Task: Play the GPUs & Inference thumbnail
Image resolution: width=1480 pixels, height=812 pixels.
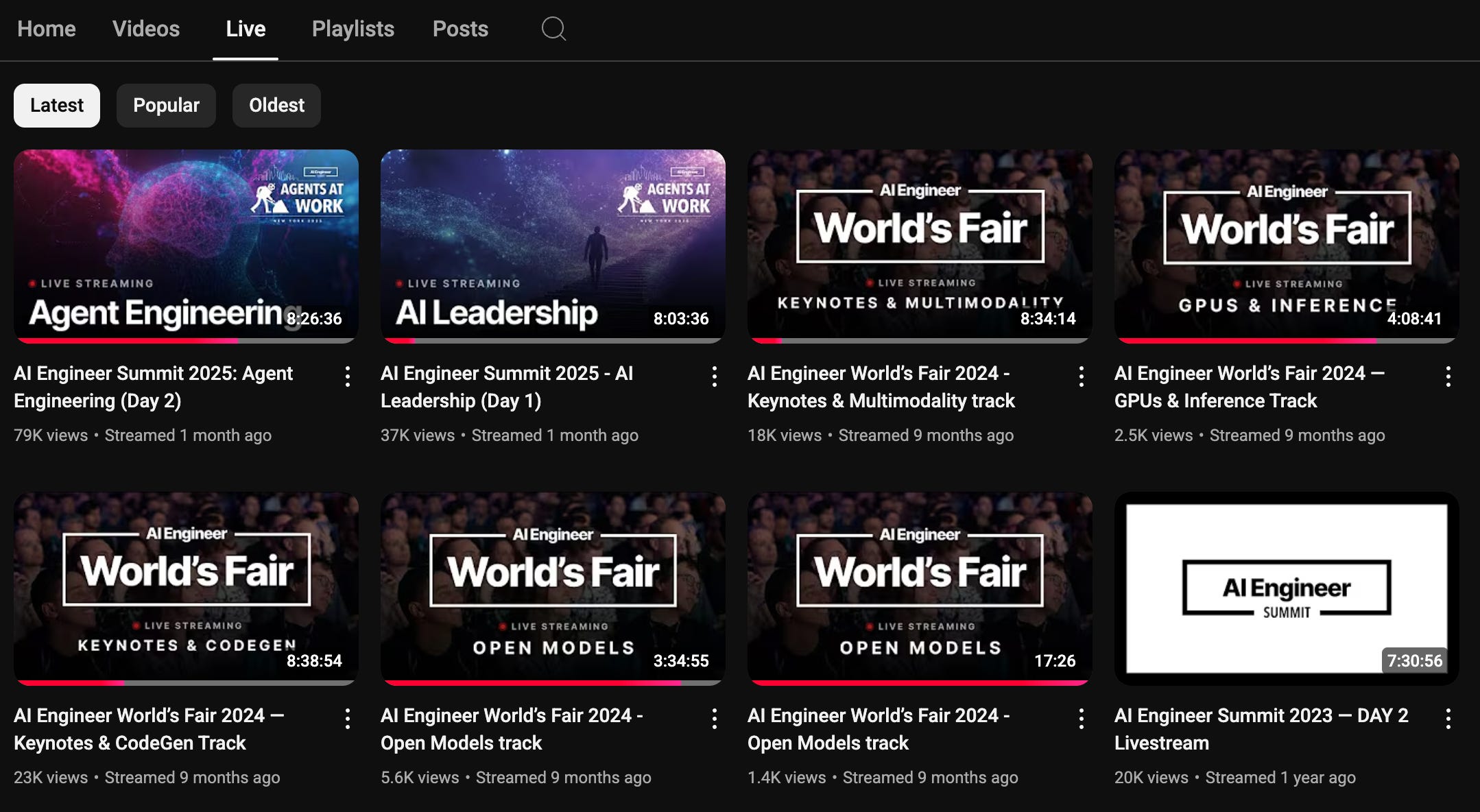Action: 1287,246
